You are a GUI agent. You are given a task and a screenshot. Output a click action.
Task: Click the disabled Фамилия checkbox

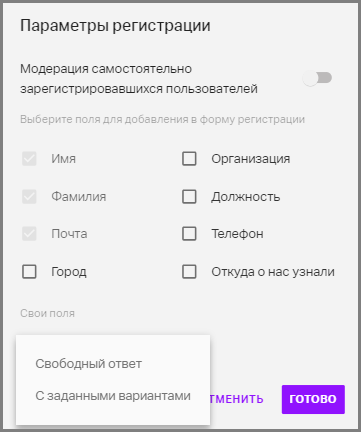pos(29,196)
